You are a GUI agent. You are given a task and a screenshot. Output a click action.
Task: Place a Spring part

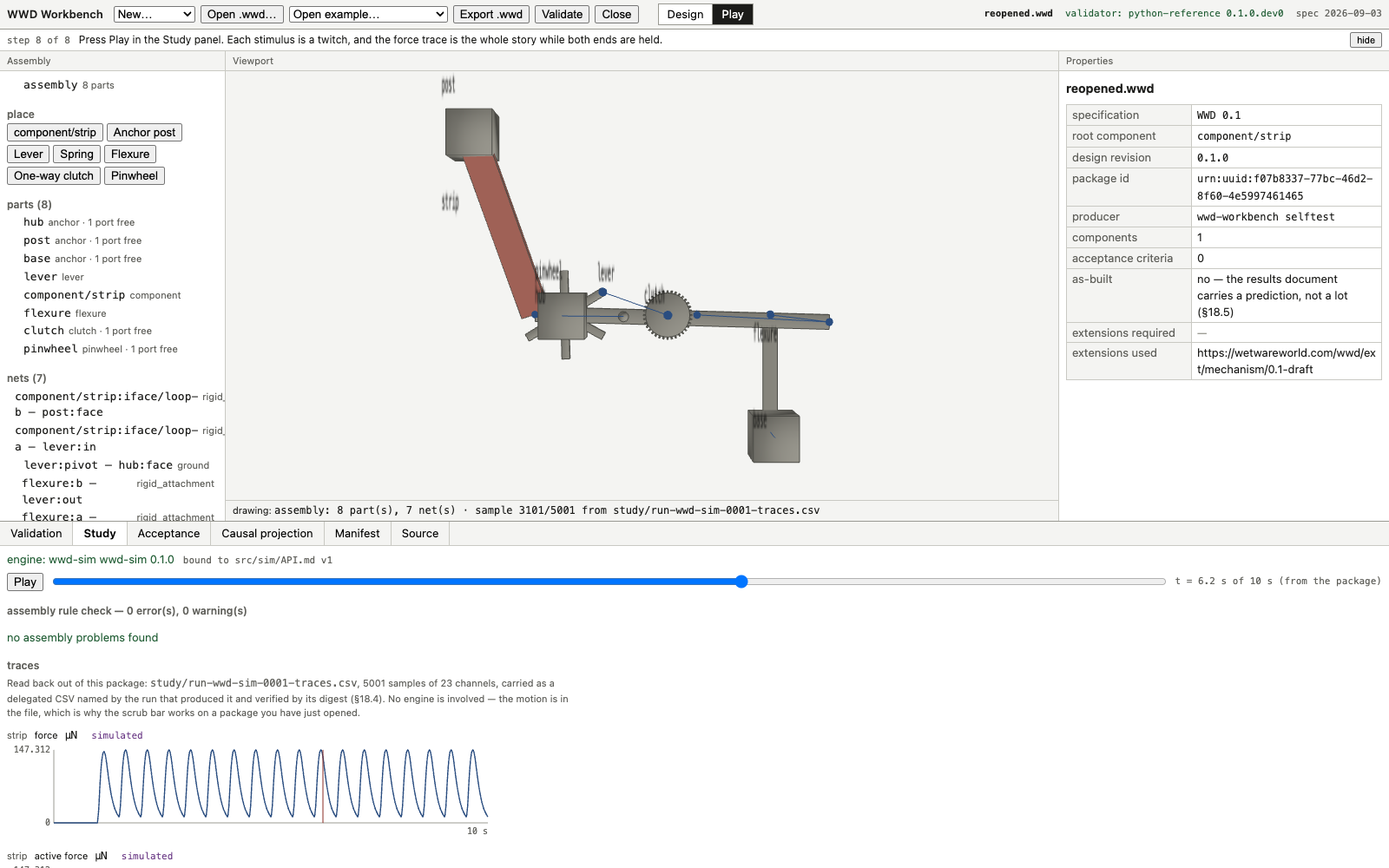pos(76,154)
